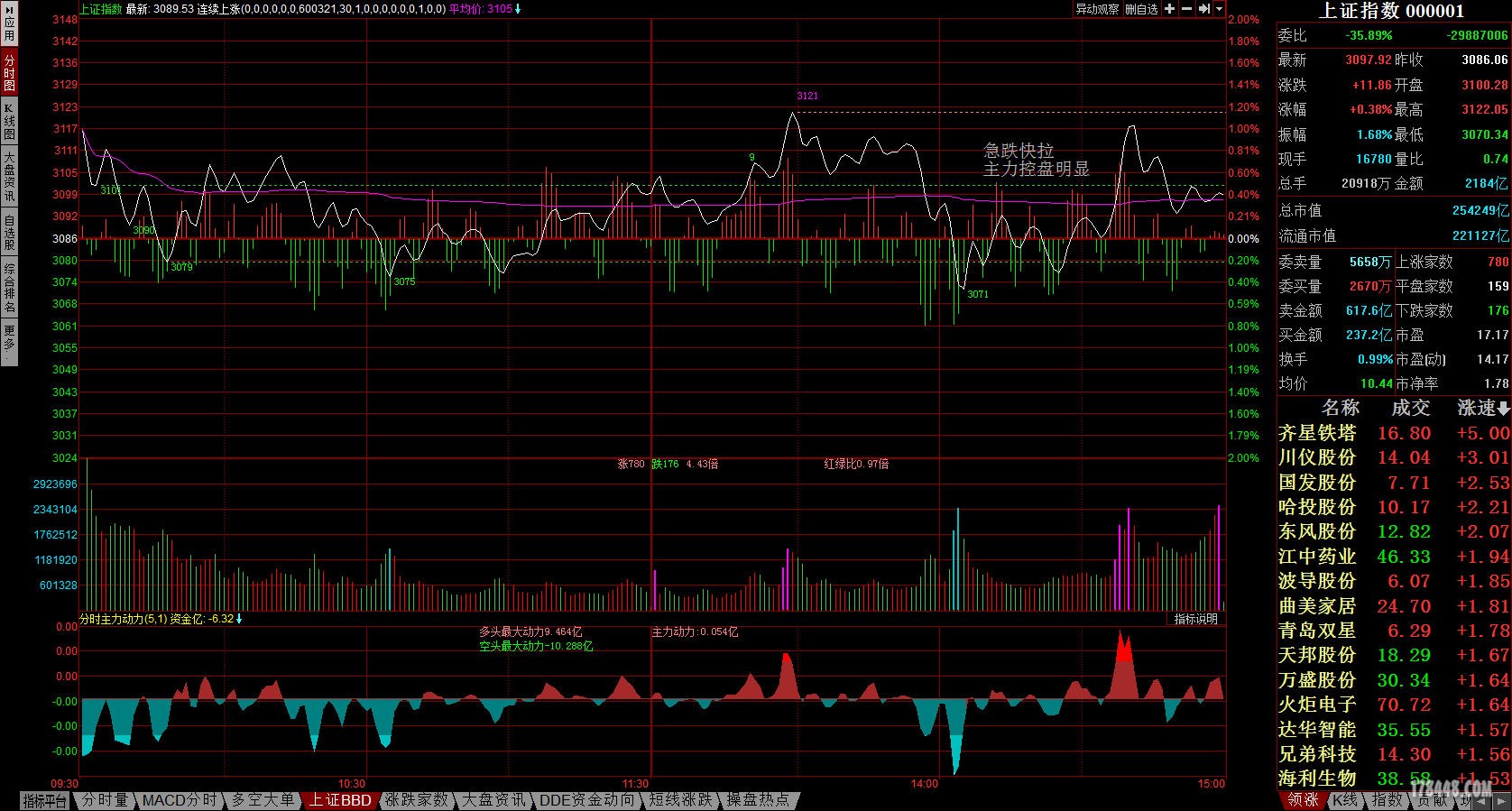
Task: Switch to the 指数 tab in right panel
Action: click(1387, 800)
